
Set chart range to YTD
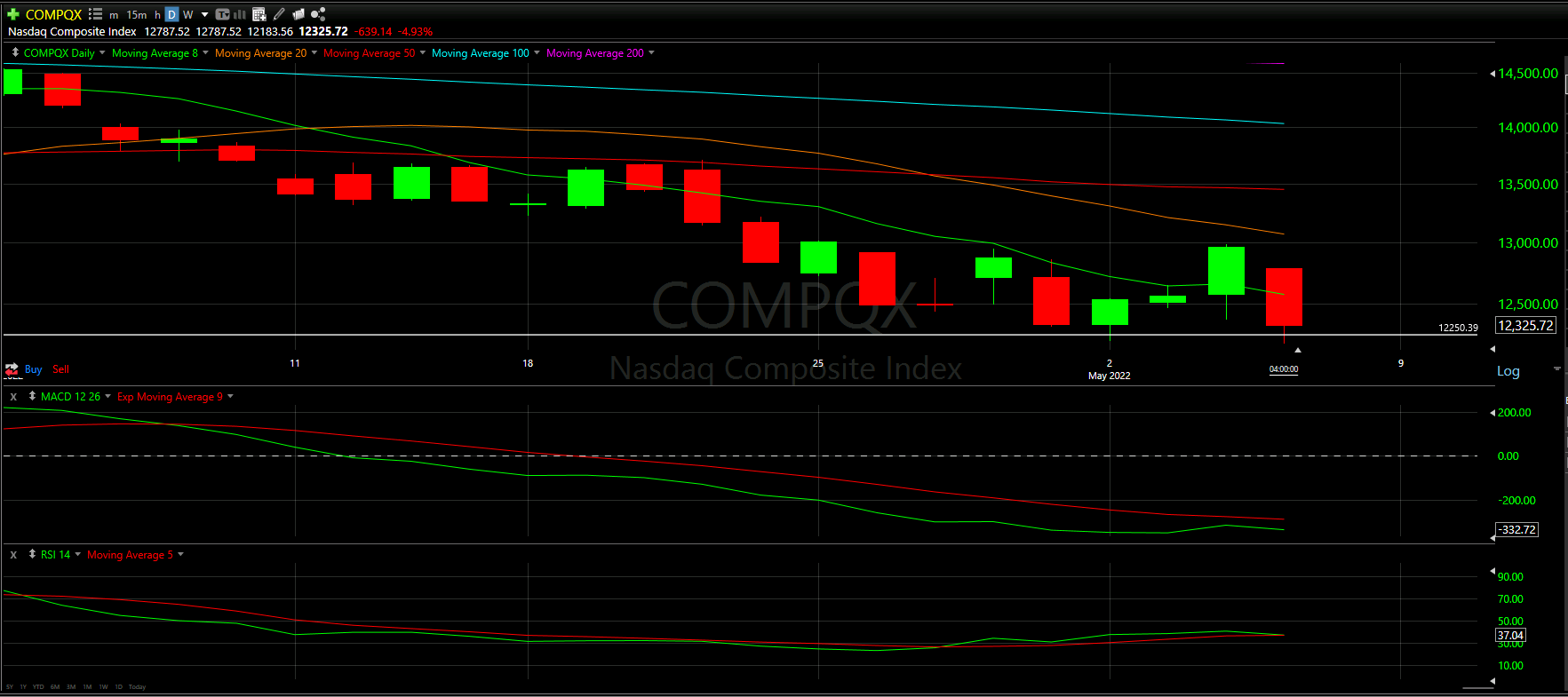[38, 687]
